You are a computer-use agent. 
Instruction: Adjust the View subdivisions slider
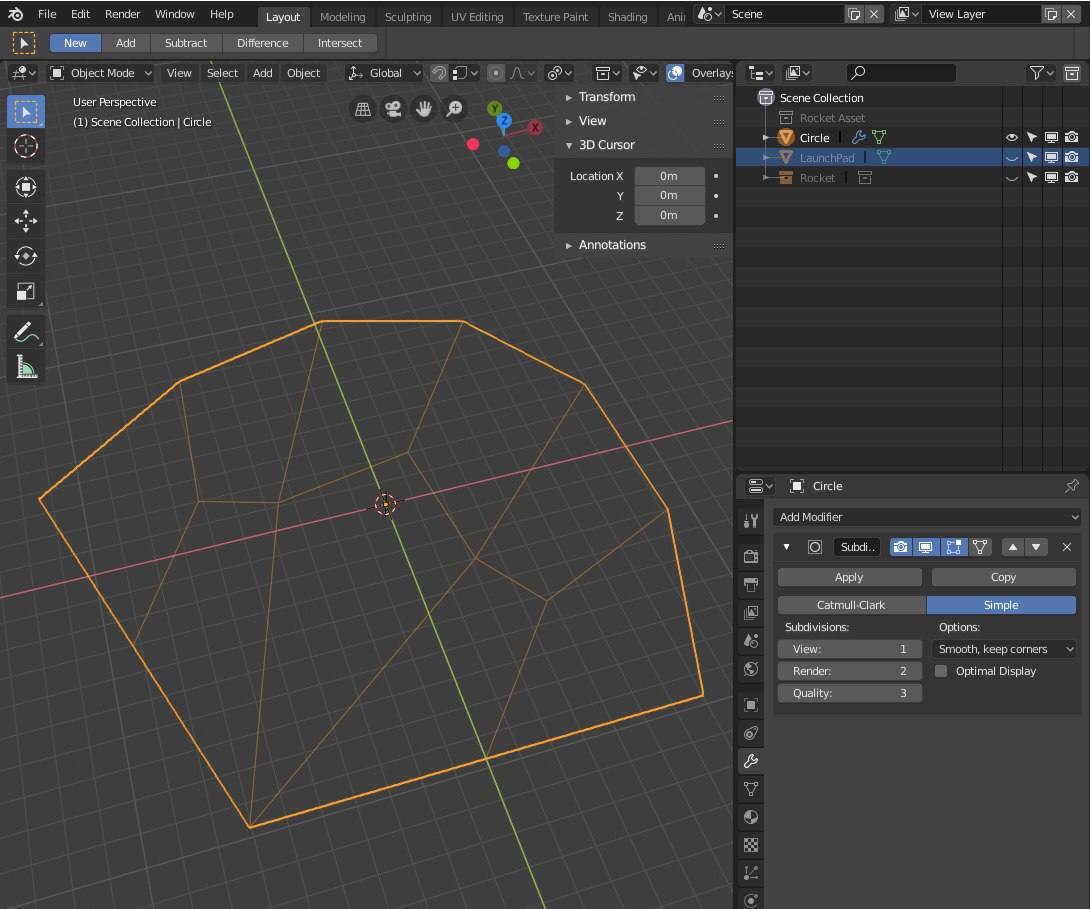point(849,649)
